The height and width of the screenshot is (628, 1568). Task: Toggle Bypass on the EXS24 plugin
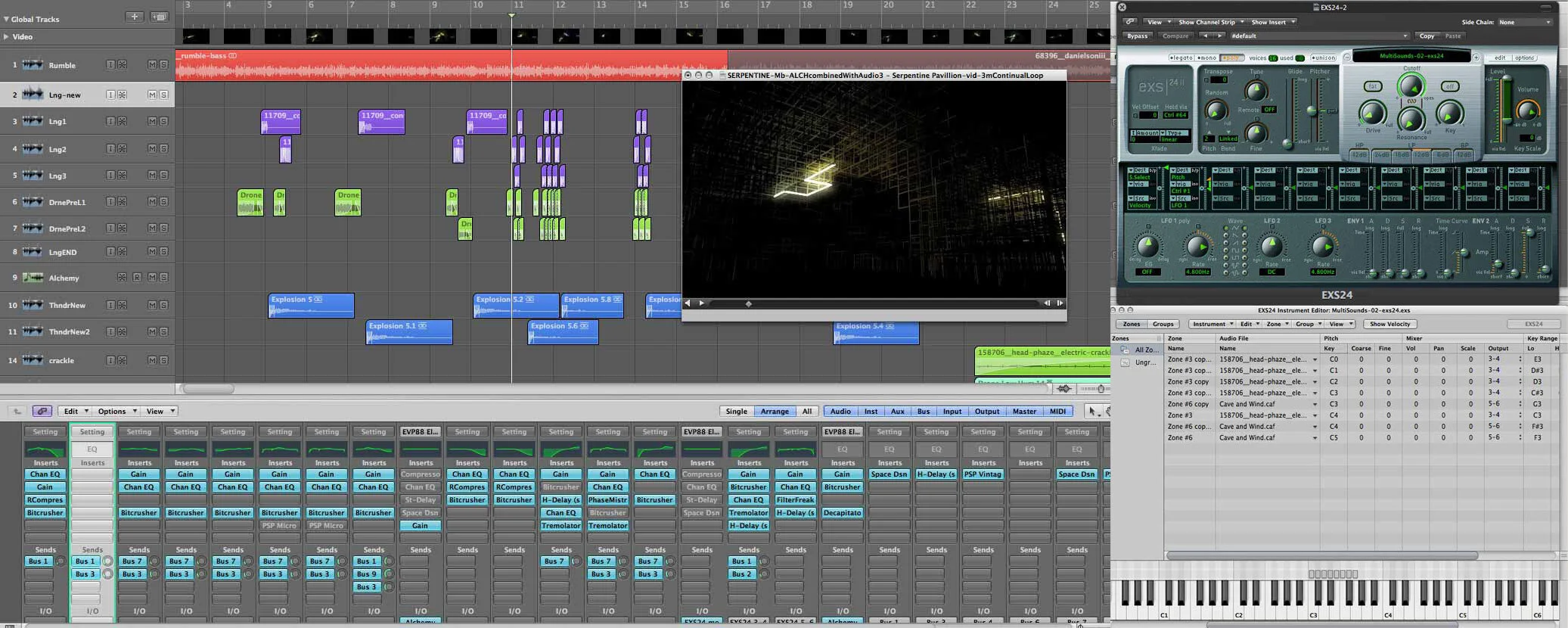tap(1137, 36)
